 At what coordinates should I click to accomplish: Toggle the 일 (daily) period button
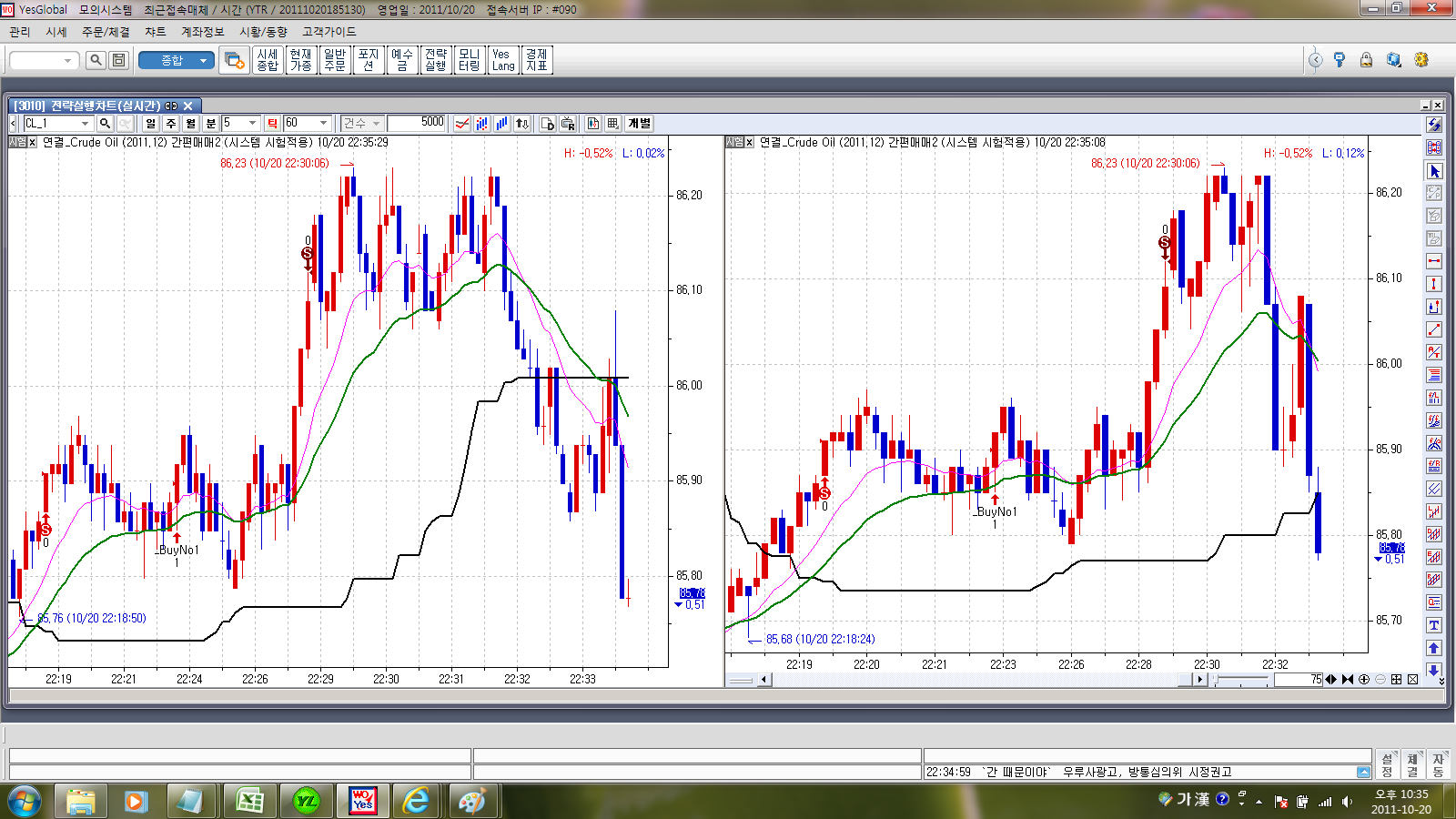point(151,124)
